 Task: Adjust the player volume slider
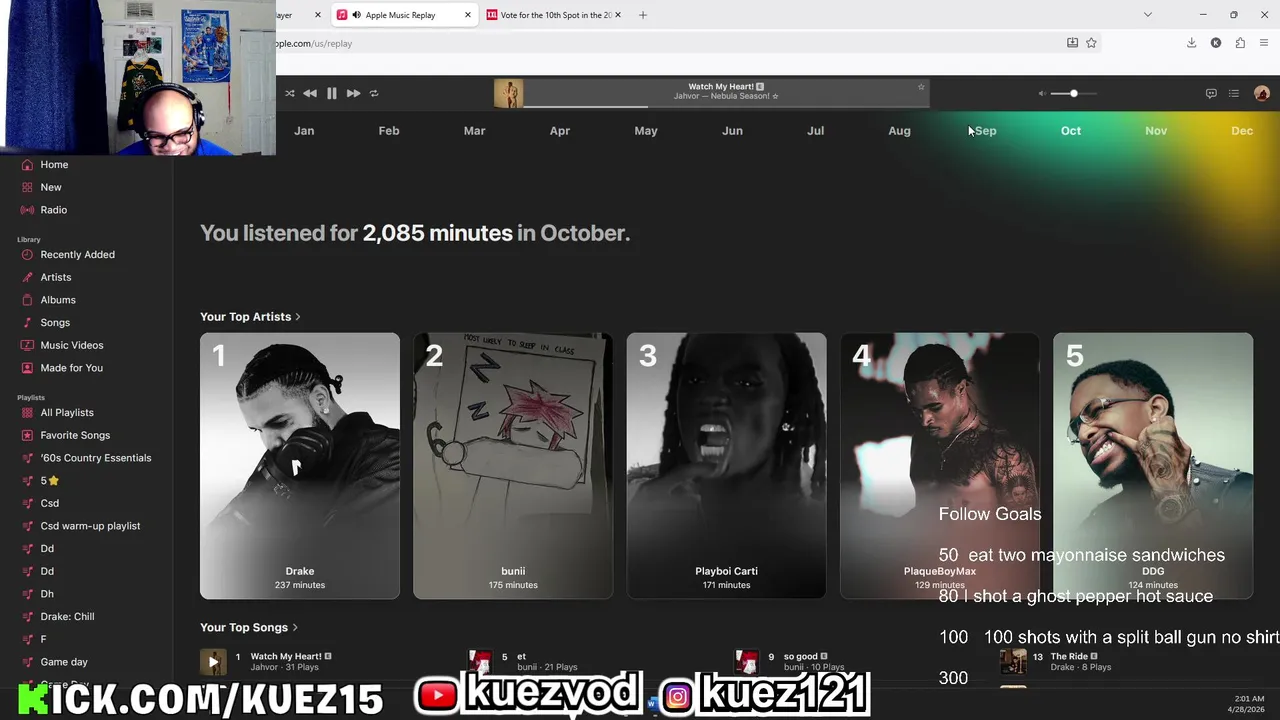(1074, 93)
